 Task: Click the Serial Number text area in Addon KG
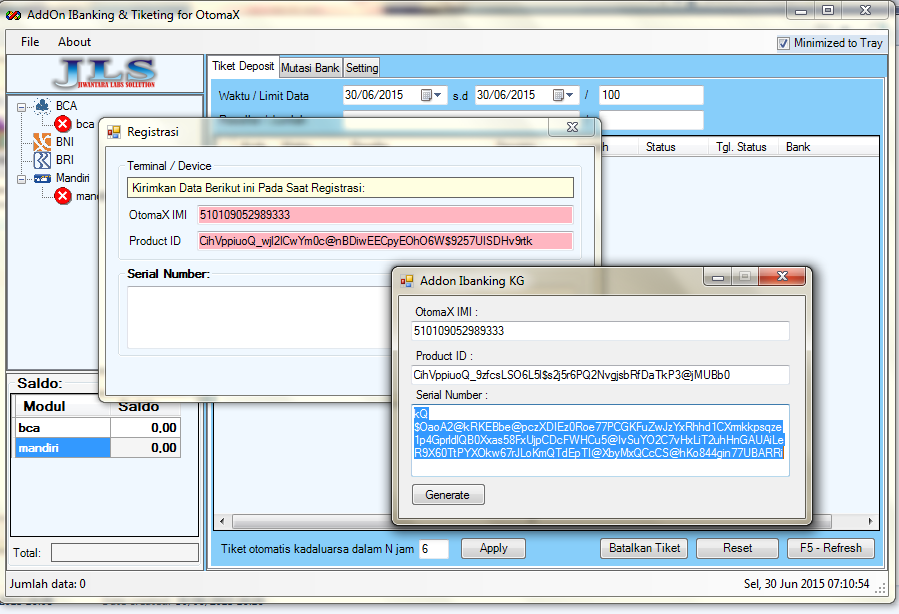click(x=600, y=440)
